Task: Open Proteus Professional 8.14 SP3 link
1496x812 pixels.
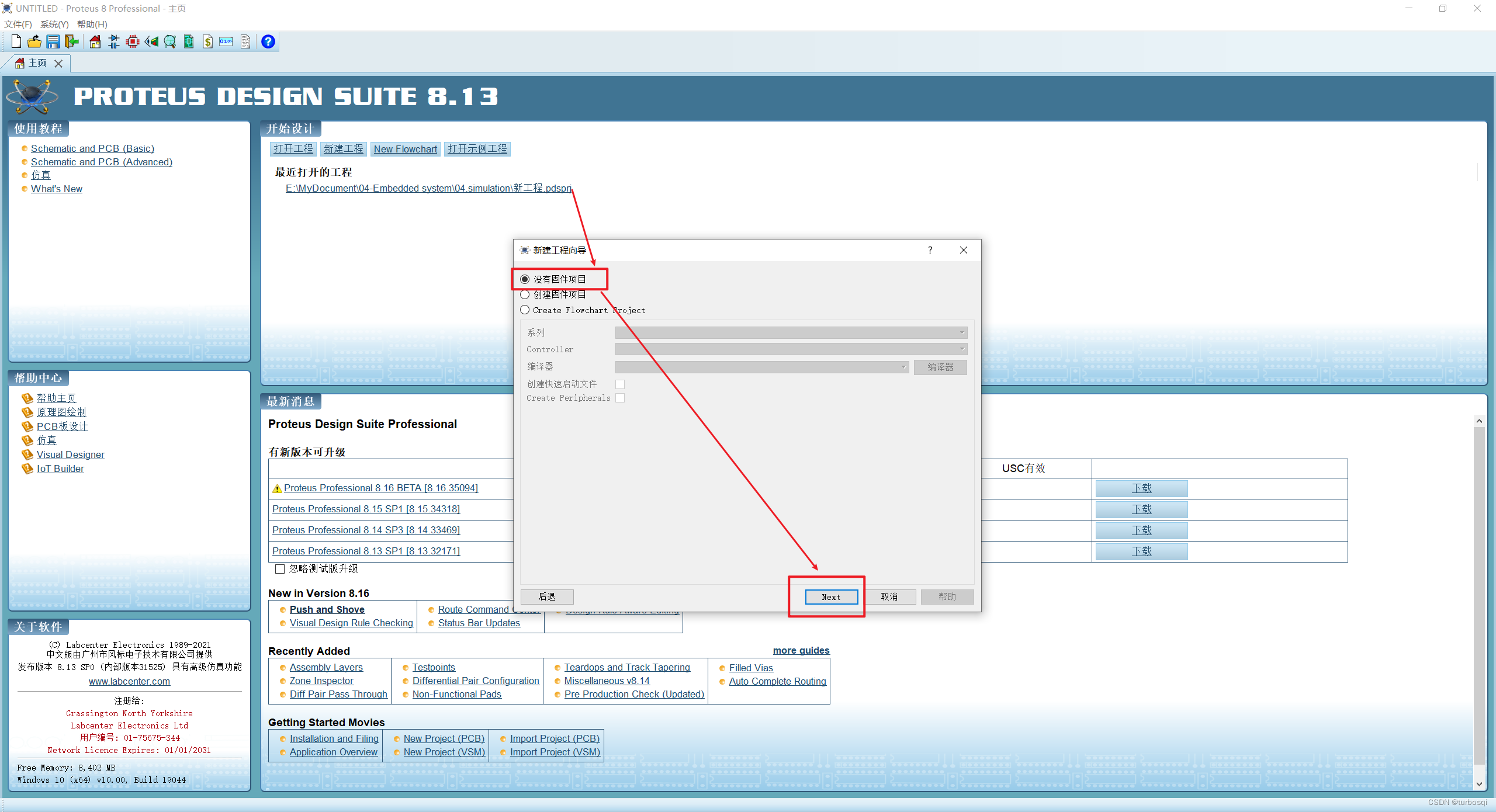Action: (x=366, y=530)
